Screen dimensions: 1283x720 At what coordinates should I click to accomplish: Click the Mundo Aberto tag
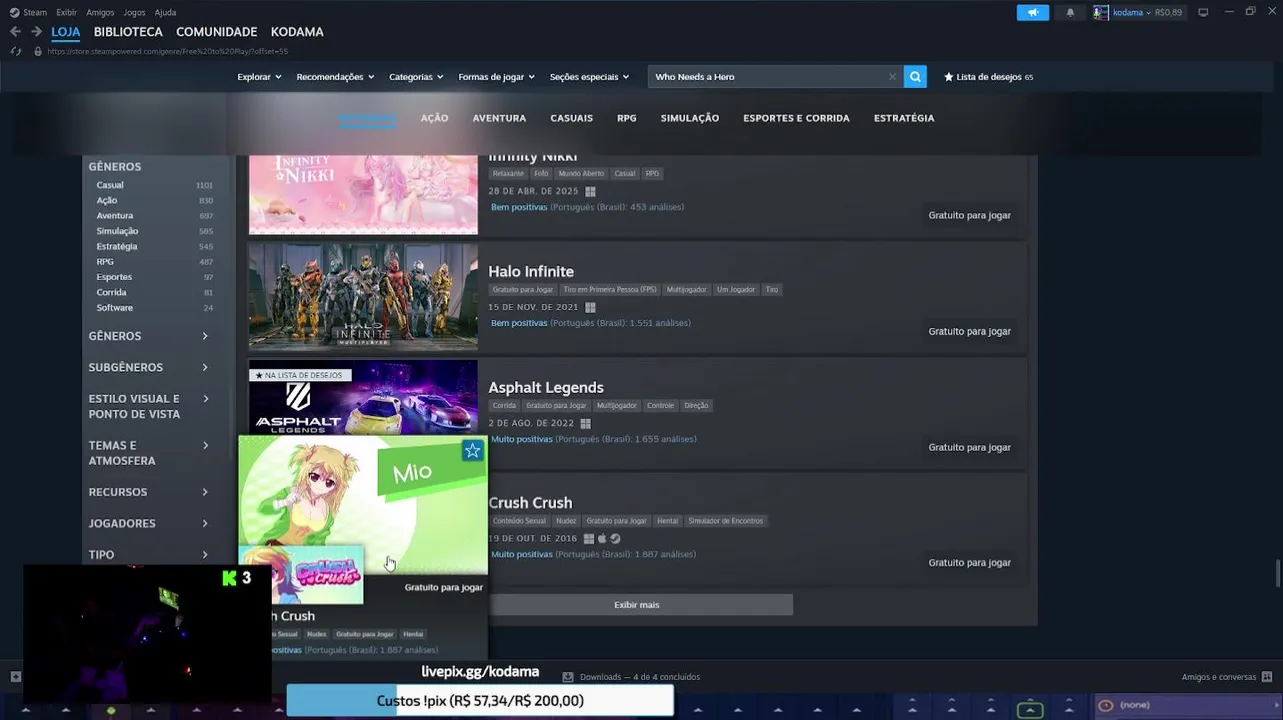(581, 174)
